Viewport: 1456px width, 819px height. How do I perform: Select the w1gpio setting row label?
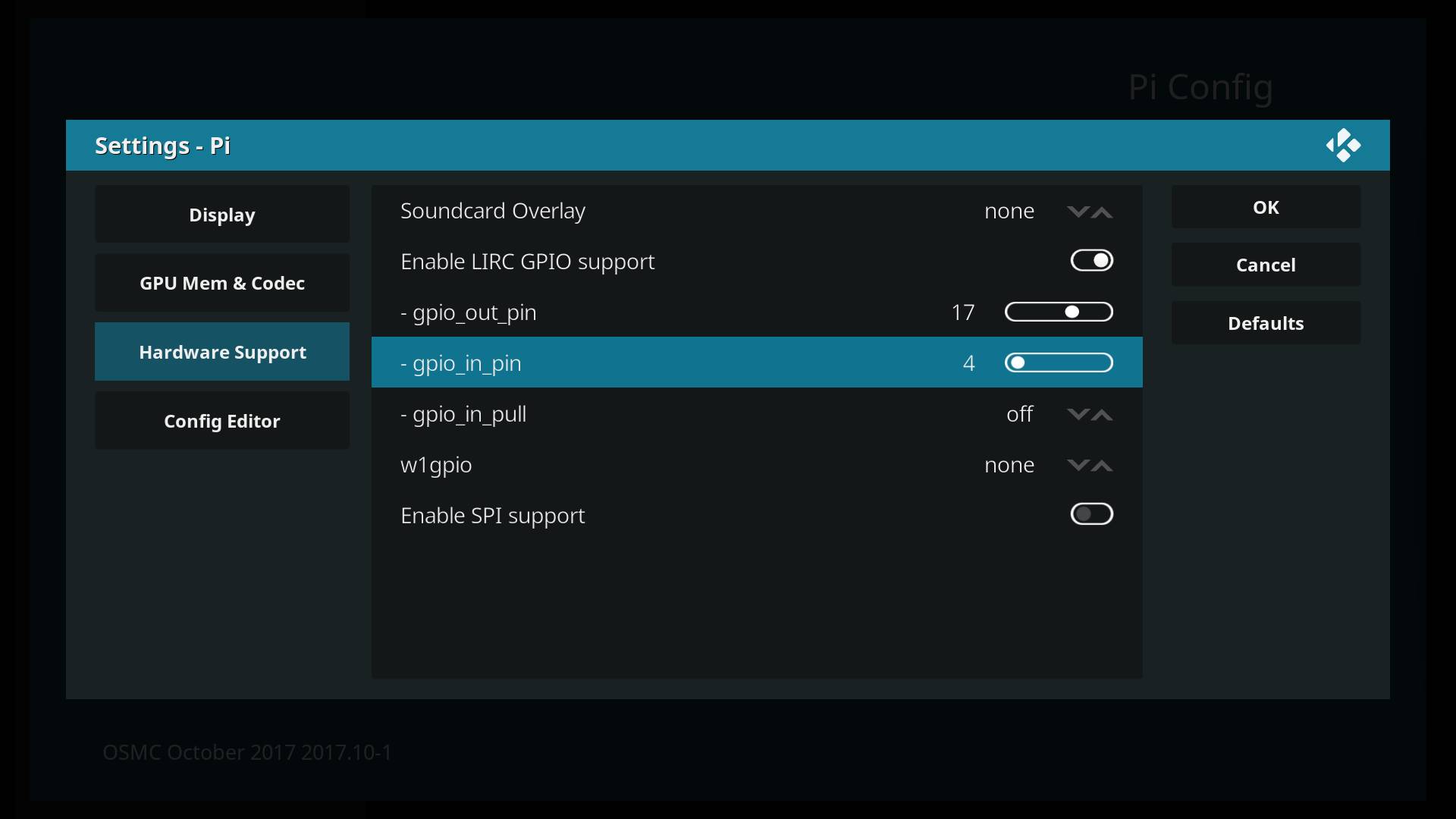click(436, 465)
